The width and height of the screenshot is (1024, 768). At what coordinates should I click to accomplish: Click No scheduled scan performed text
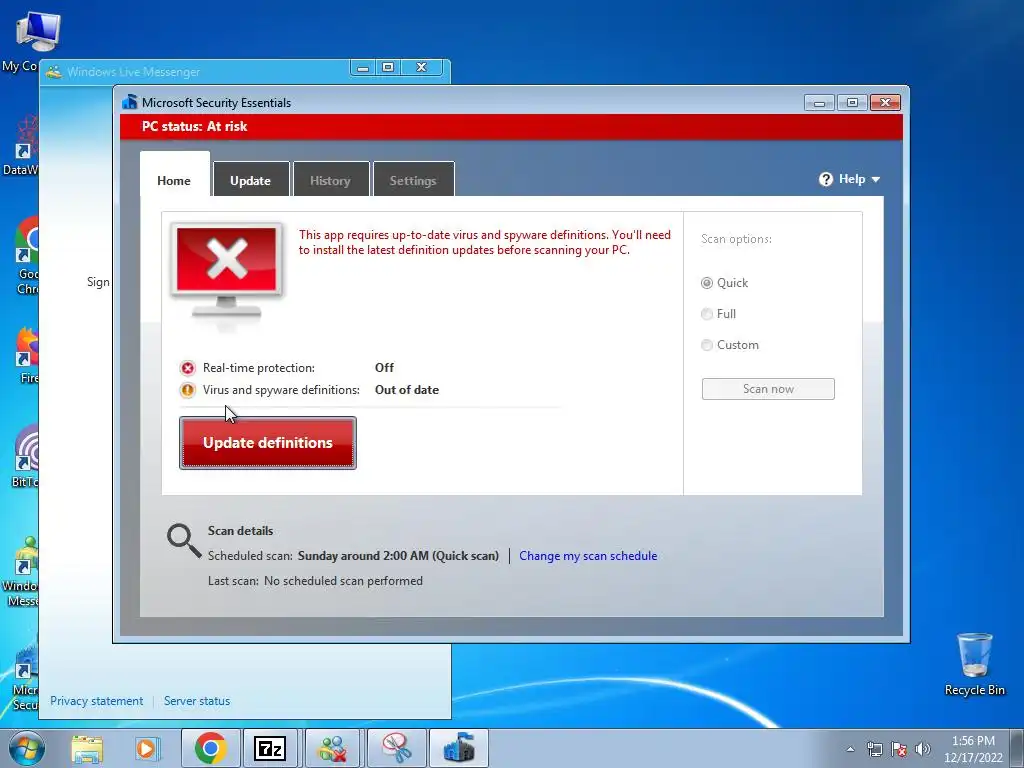(343, 581)
